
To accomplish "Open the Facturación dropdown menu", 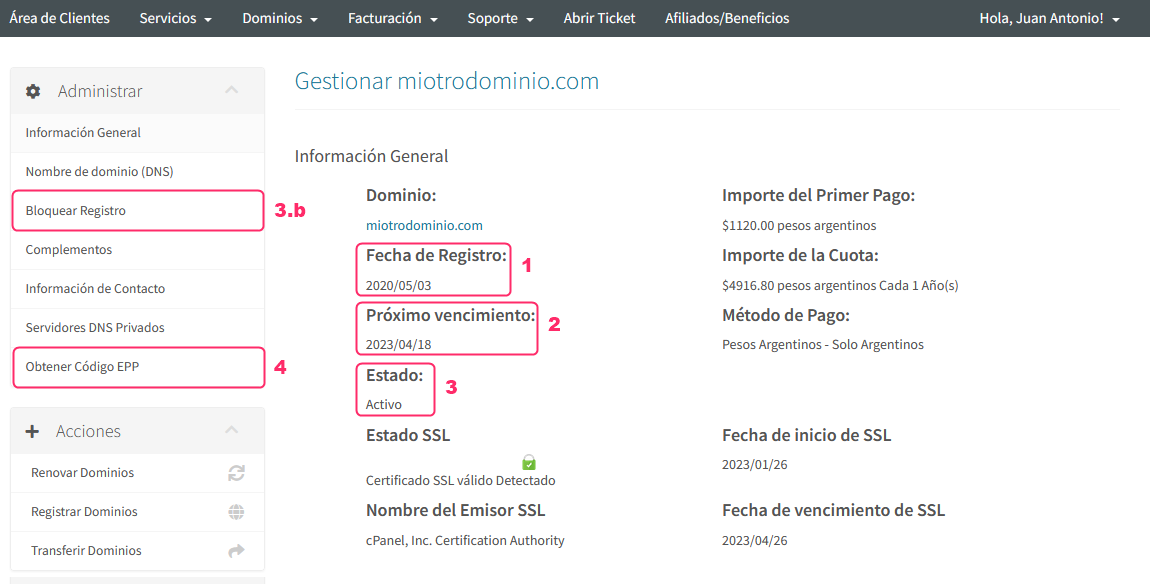I will pos(392,18).
